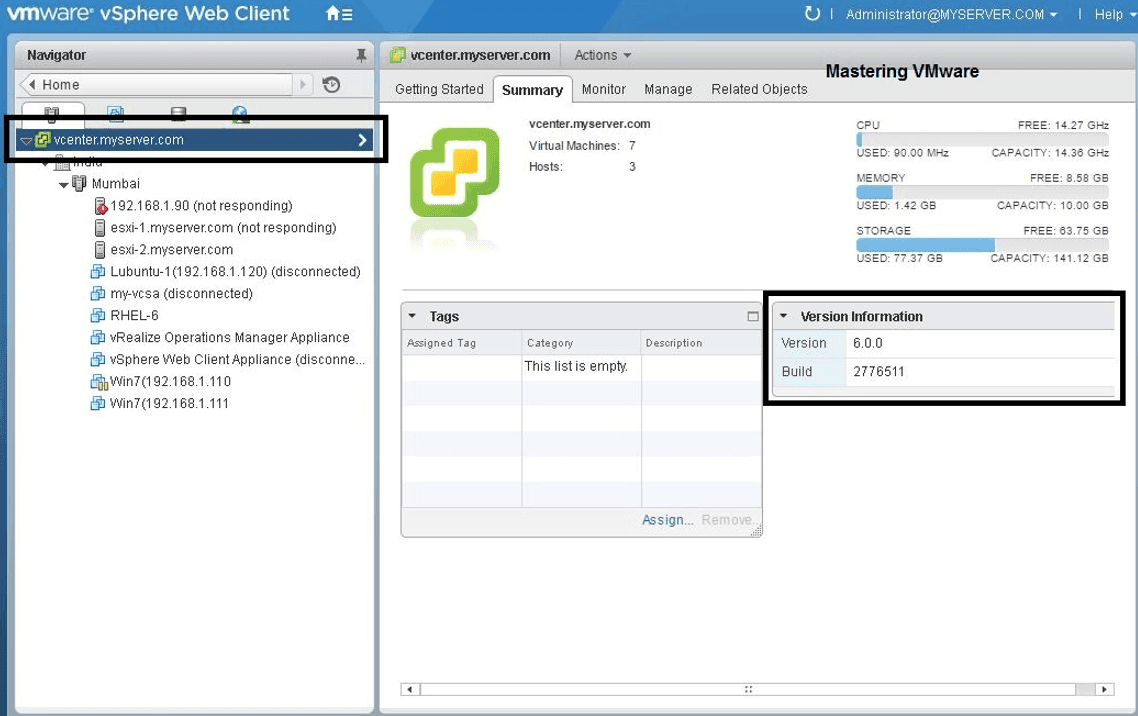Switch to Networking navigator tab
The height and width of the screenshot is (716, 1138).
point(240,113)
